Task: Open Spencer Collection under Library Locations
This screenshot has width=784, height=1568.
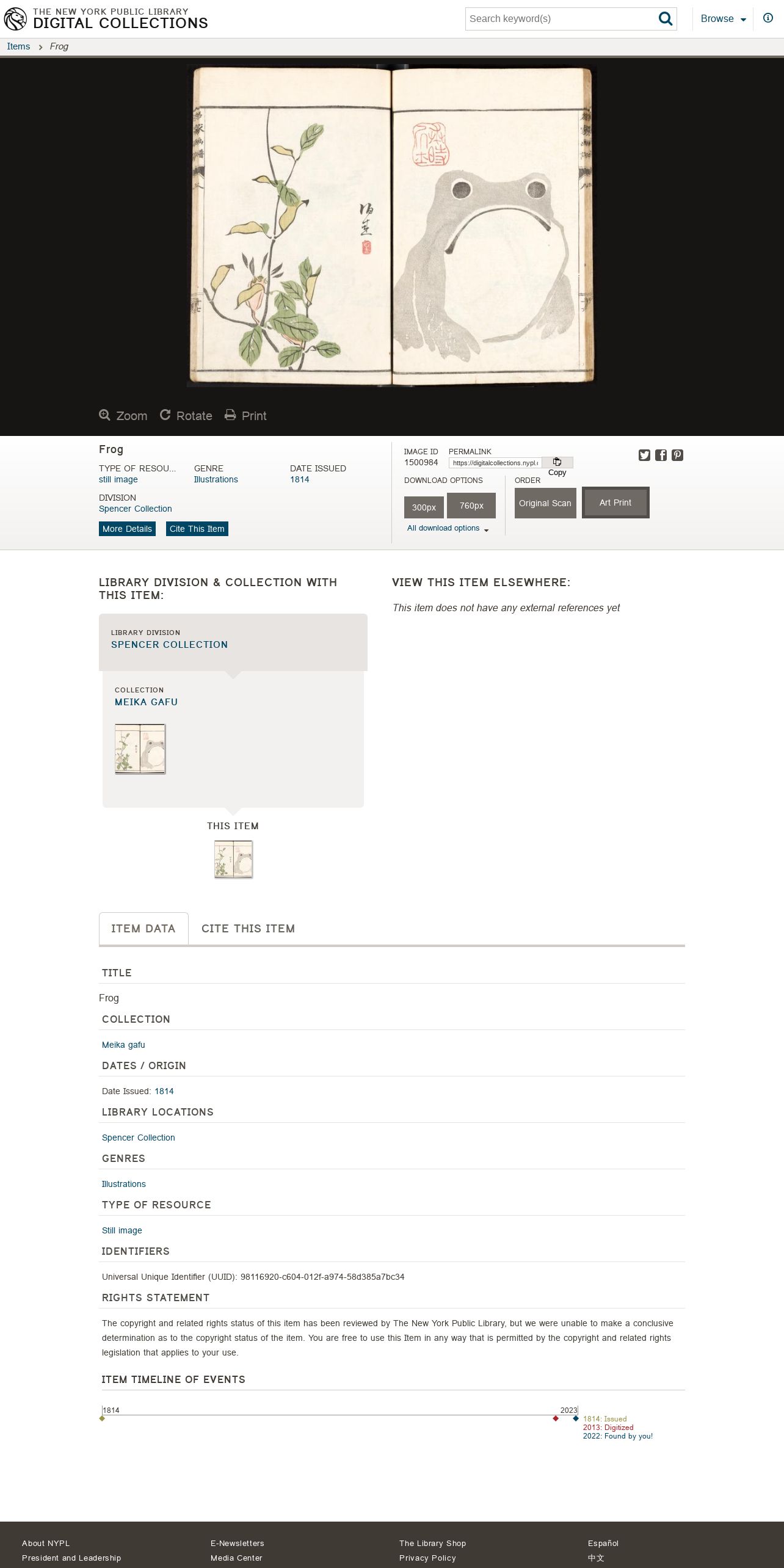Action: [x=139, y=1138]
